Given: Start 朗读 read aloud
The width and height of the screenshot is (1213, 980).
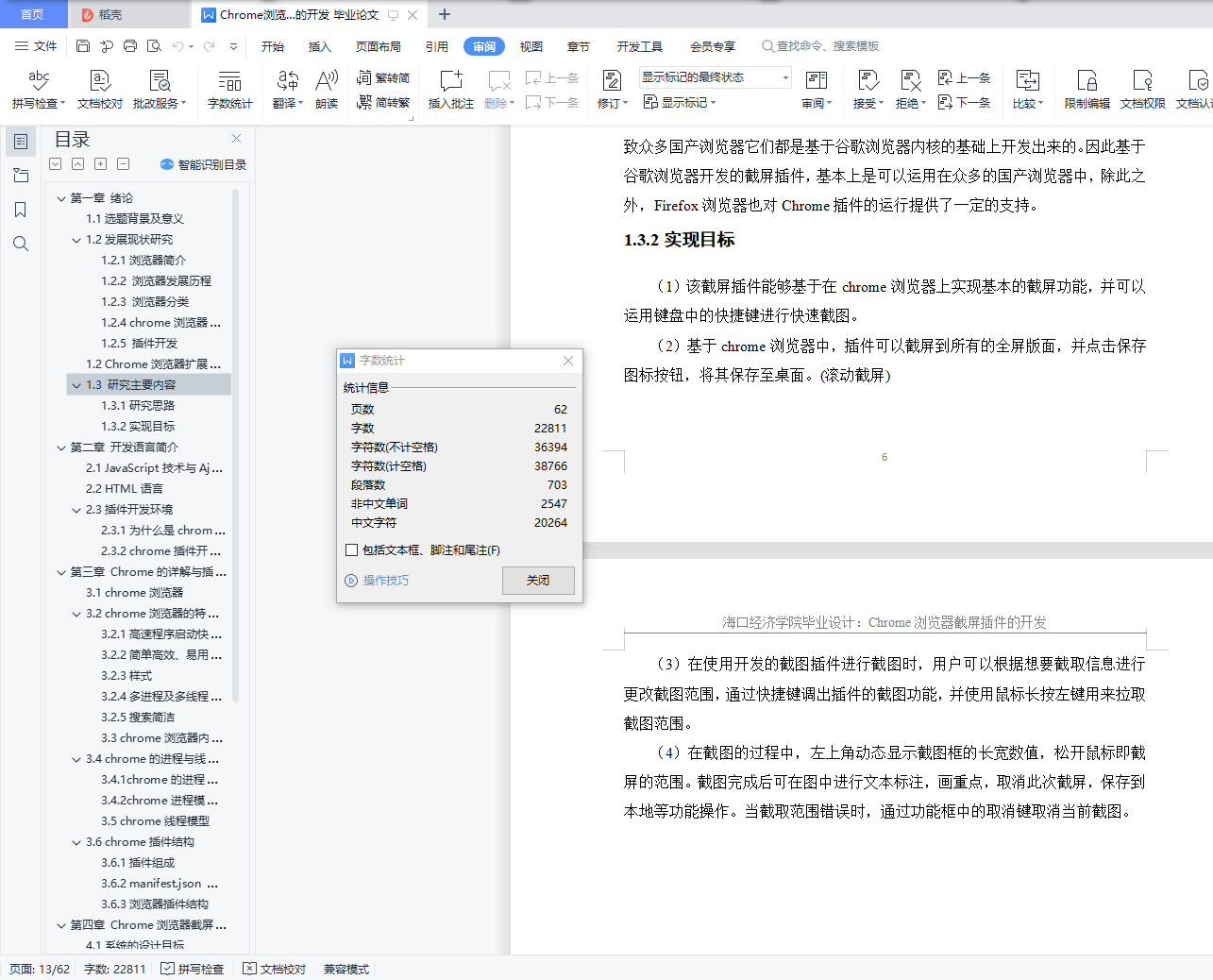Looking at the screenshot, I should [x=327, y=90].
